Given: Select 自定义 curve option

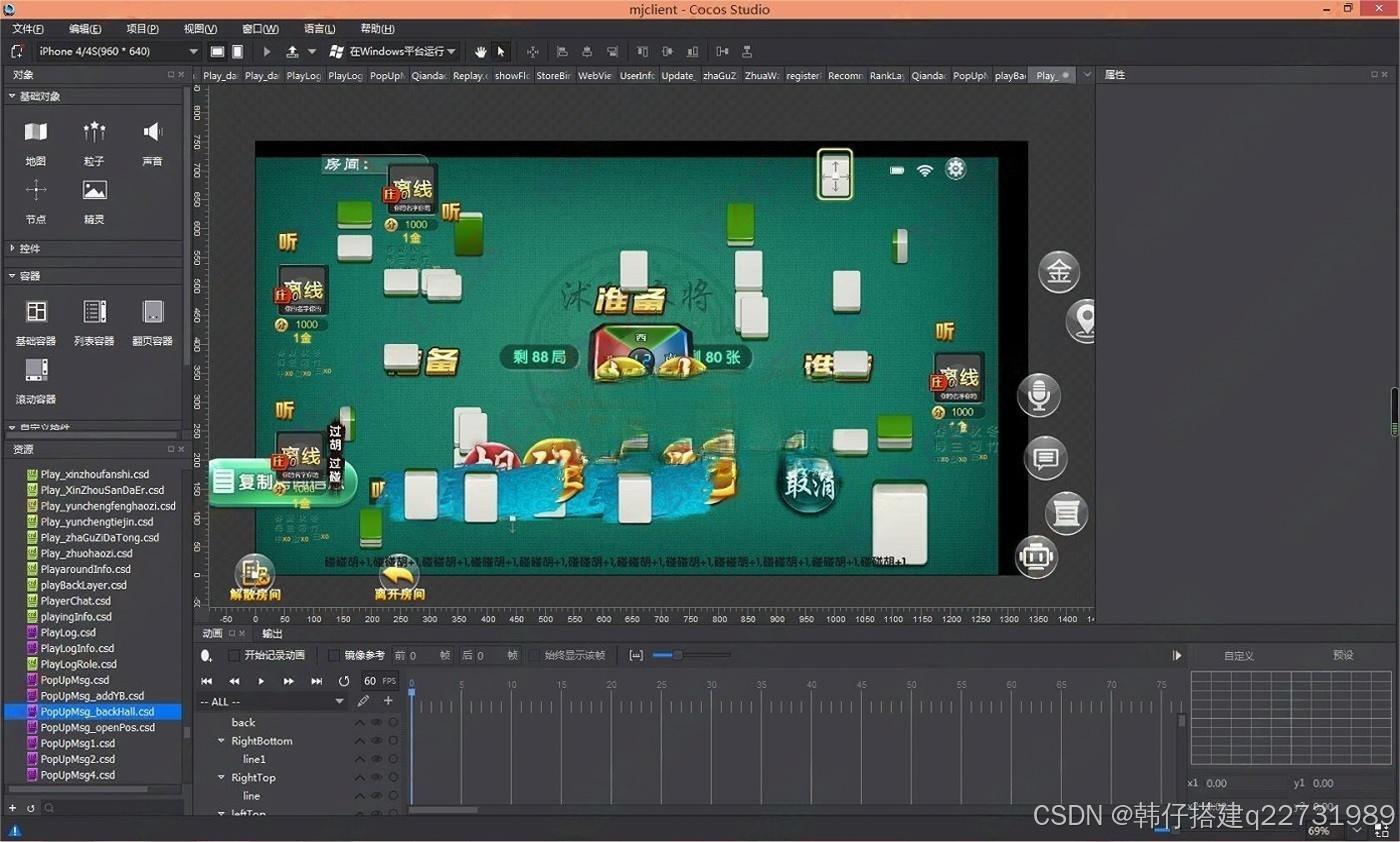Looking at the screenshot, I should coord(1239,656).
